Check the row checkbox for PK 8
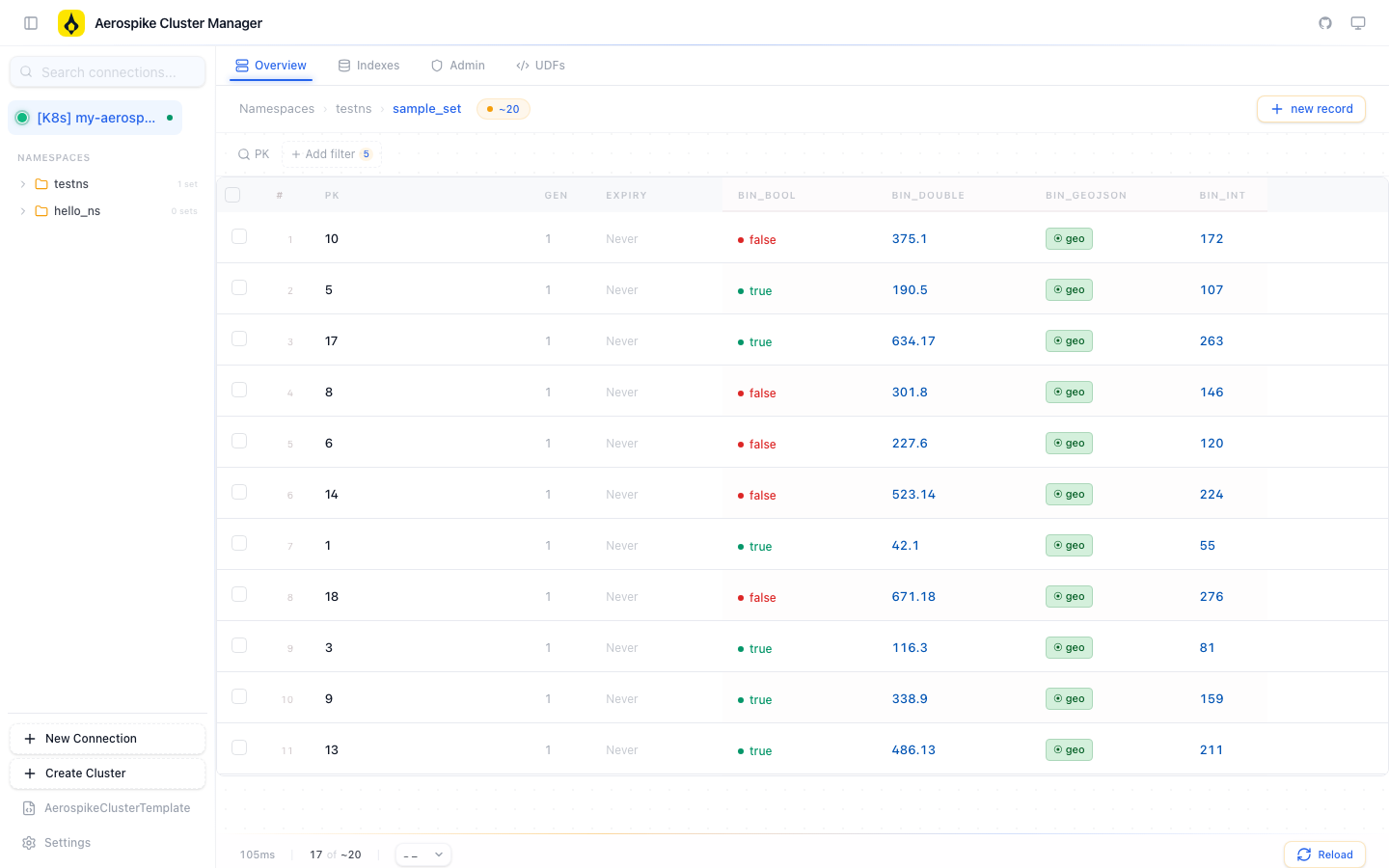Viewport: 1389px width, 868px height. click(239, 390)
